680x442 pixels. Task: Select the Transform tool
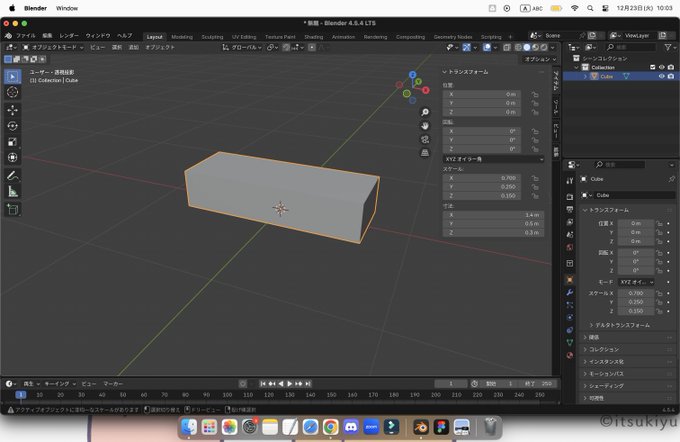pos(13,157)
